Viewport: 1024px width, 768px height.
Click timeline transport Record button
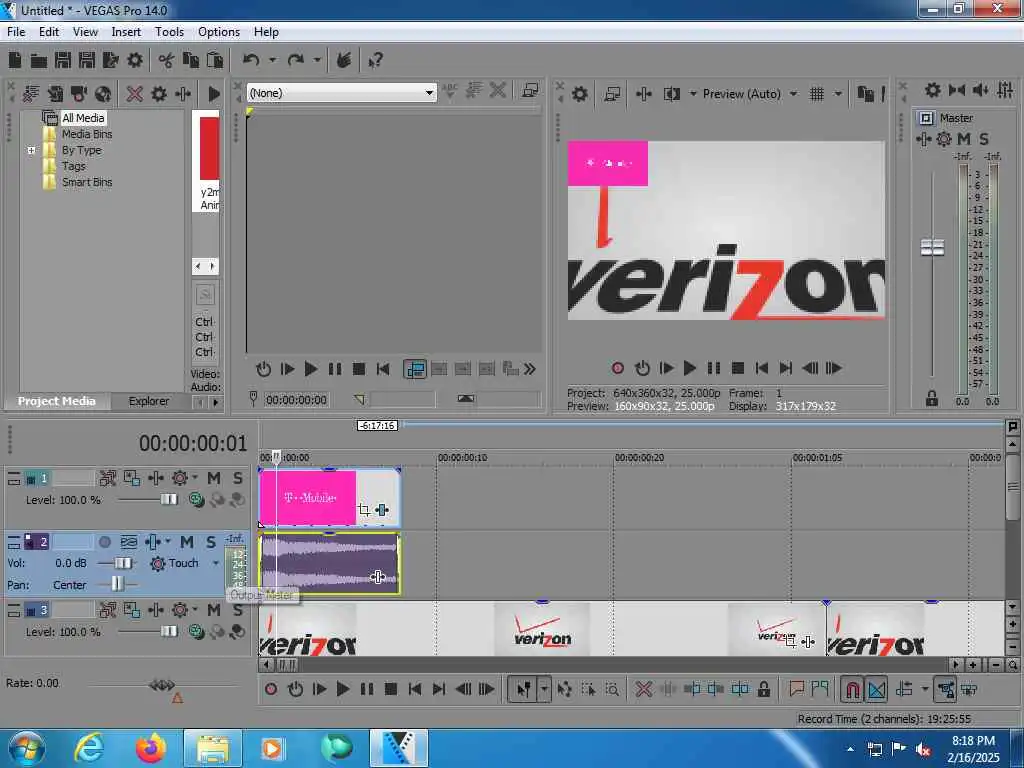(x=271, y=689)
